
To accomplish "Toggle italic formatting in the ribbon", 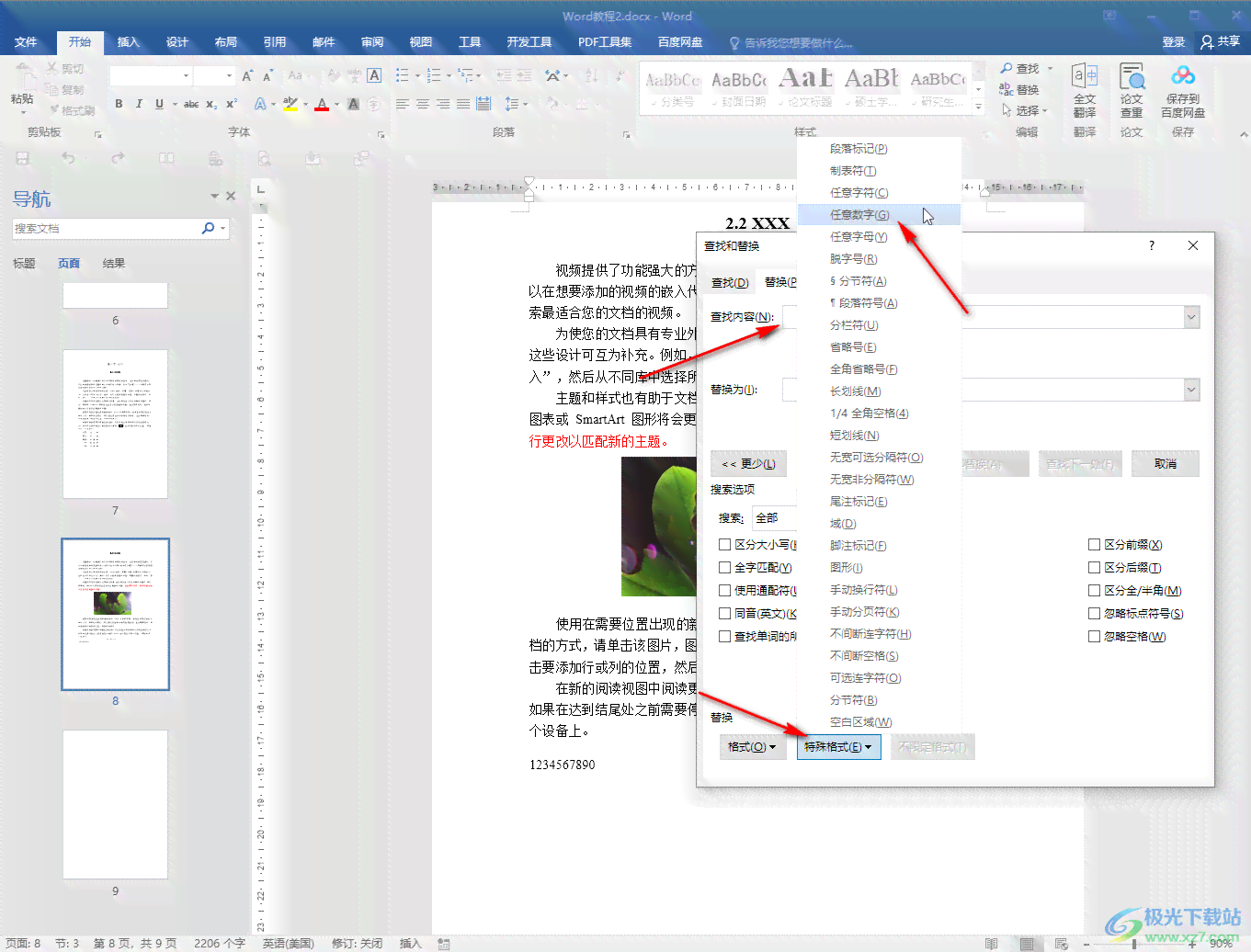I will [139, 104].
